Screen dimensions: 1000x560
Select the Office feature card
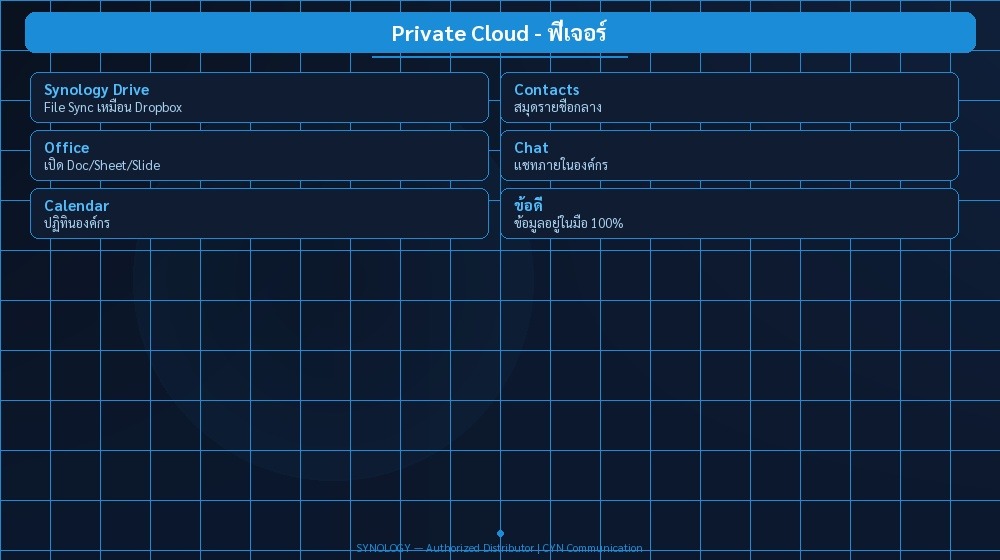(x=260, y=156)
